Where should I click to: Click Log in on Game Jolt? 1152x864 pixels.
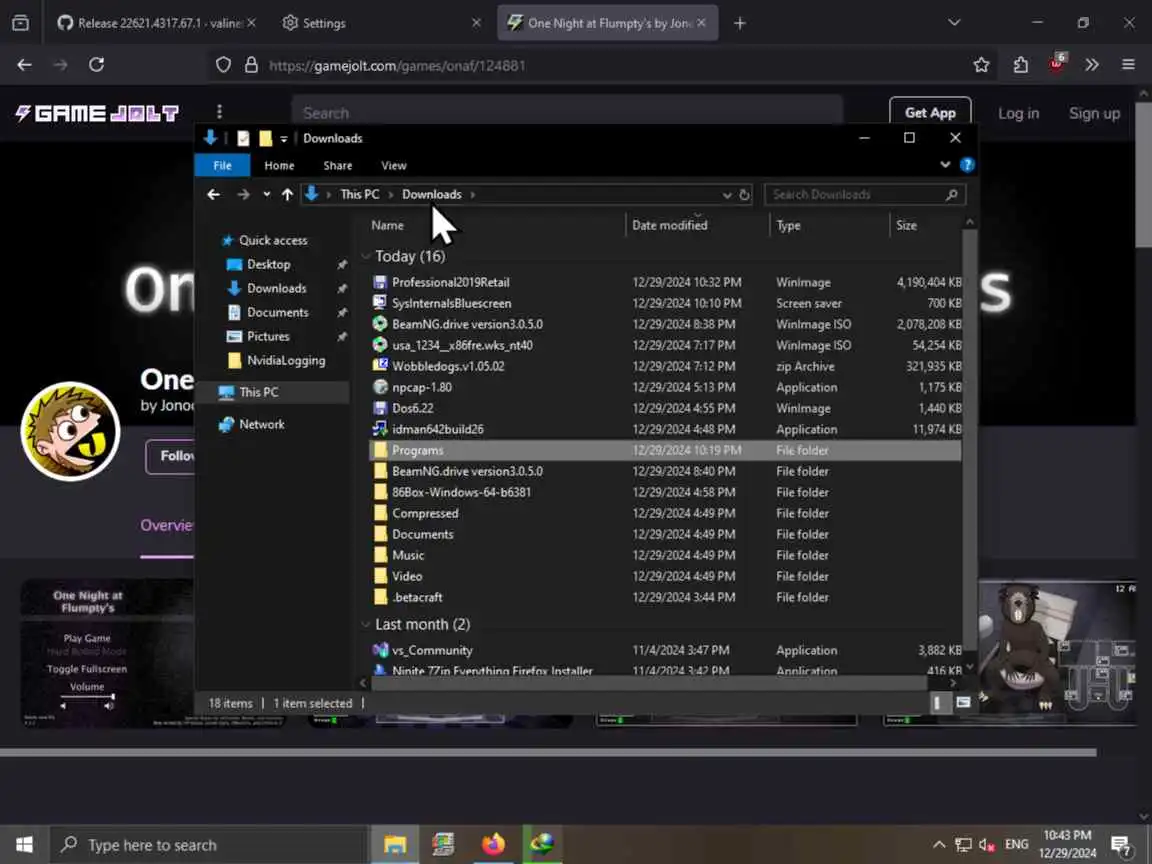coord(1018,113)
